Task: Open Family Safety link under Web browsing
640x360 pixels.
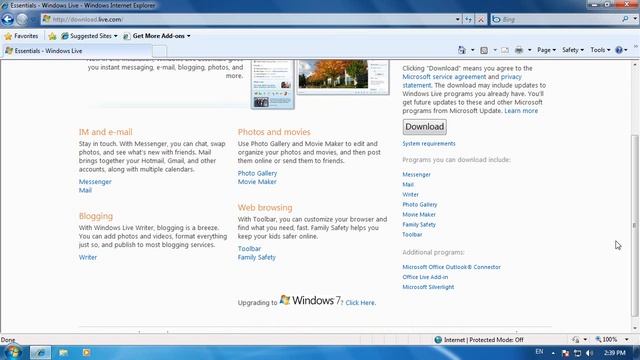Action: pyautogui.click(x=257, y=258)
